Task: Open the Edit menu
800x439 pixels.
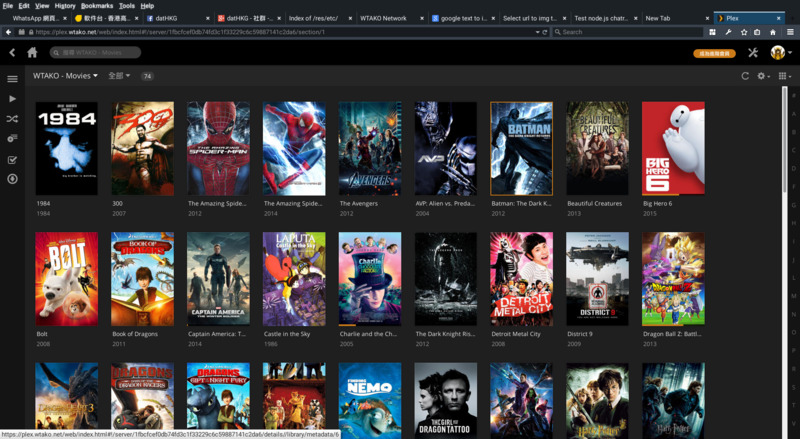Action: point(24,6)
